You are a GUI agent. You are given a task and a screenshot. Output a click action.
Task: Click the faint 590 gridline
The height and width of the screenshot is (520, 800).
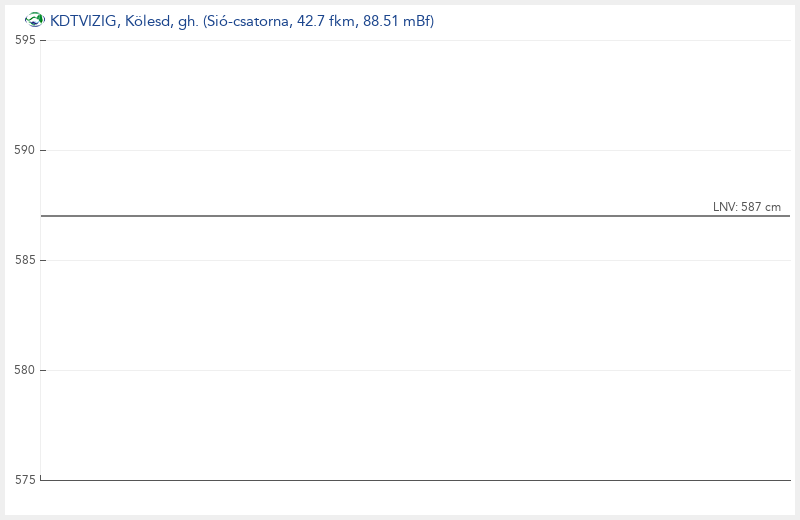[400, 150]
